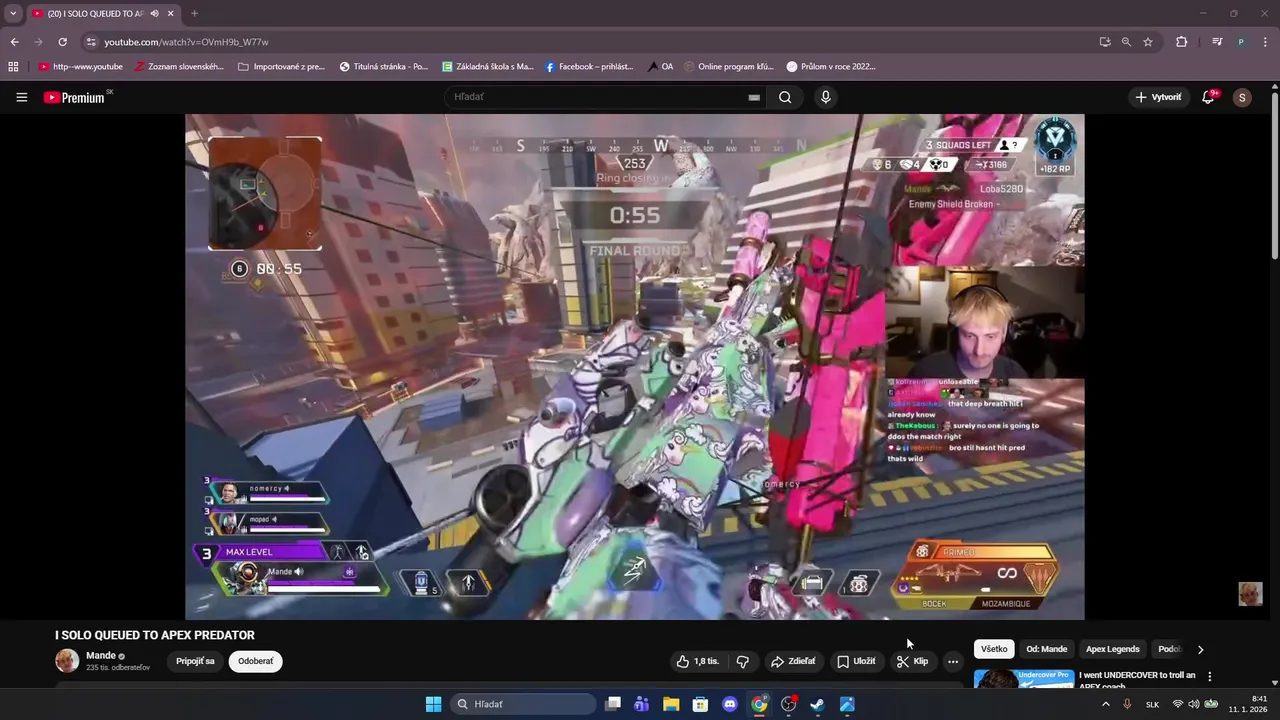Dislike the video with thumbs down
1280x720 pixels.
[743, 661]
